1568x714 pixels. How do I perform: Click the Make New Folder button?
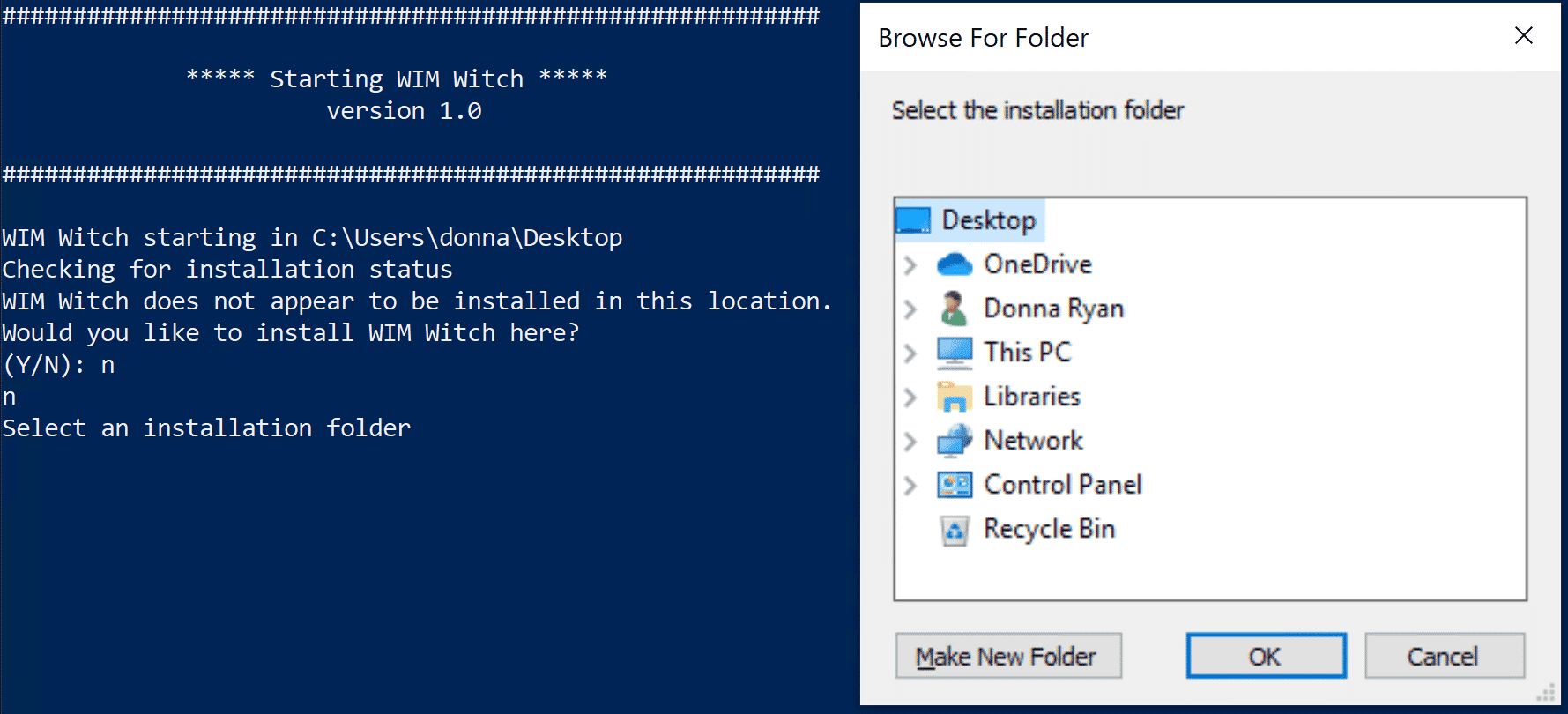click(x=1008, y=656)
